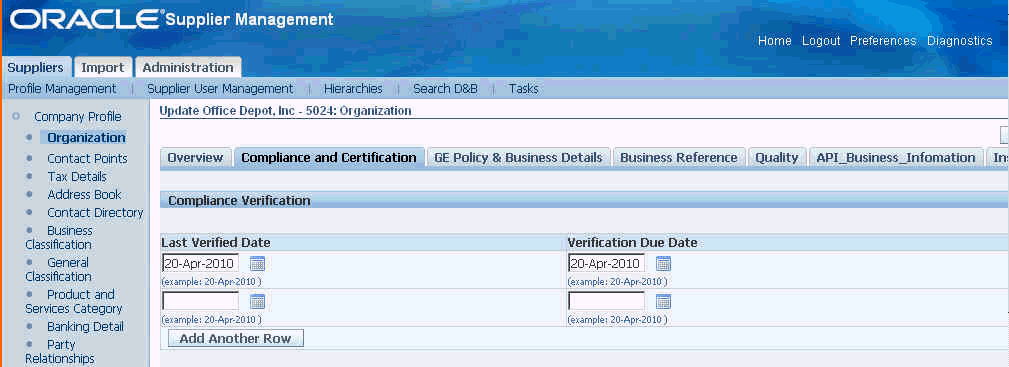Click the empty Verification Due Date field
The height and width of the screenshot is (367, 1009).
(x=606, y=301)
